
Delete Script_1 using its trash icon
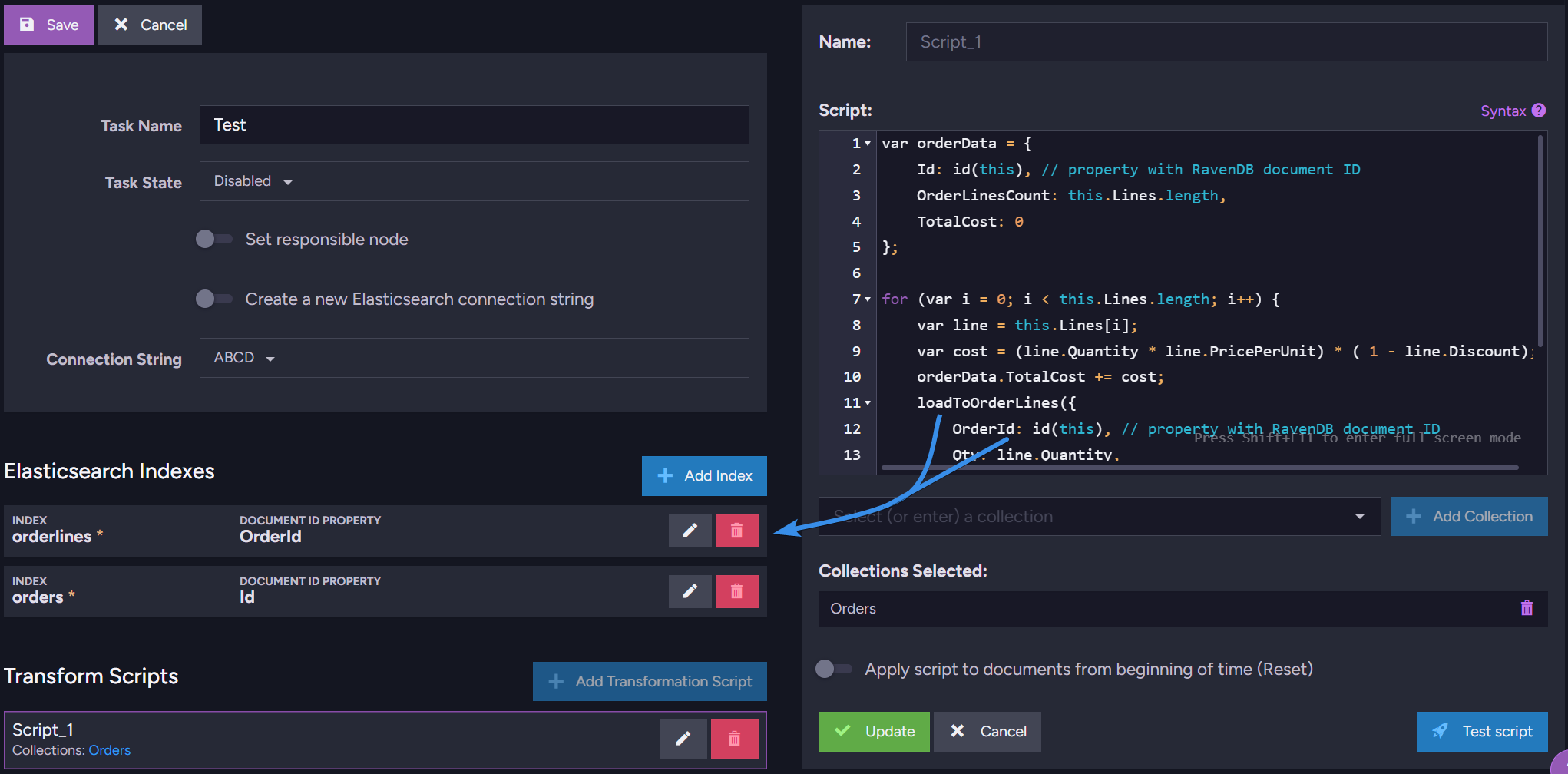(x=734, y=739)
